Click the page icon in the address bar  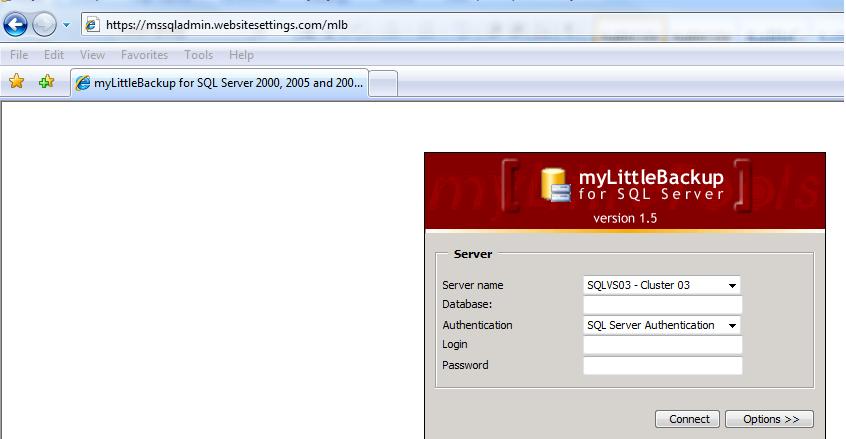[93, 25]
